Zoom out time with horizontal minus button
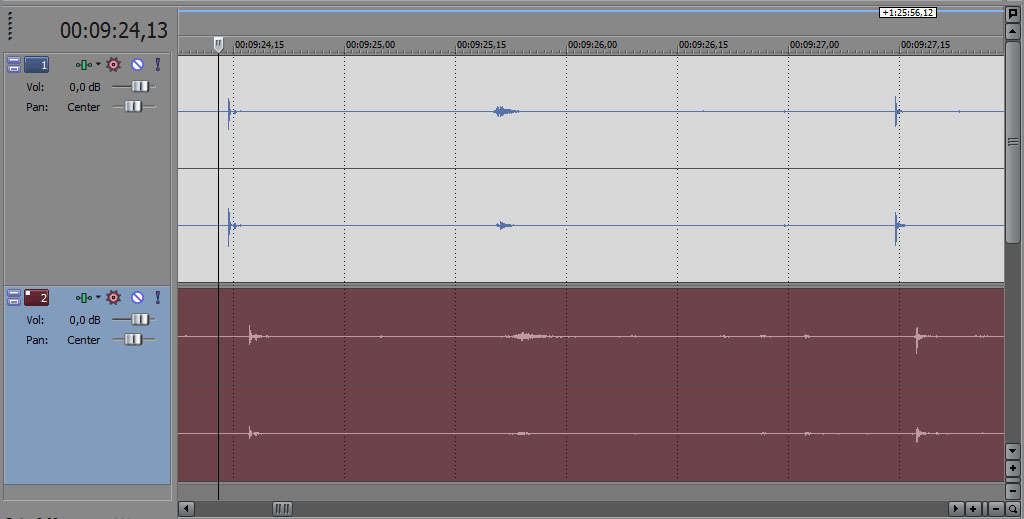Screen dimensions: 1024x519 (996, 509)
